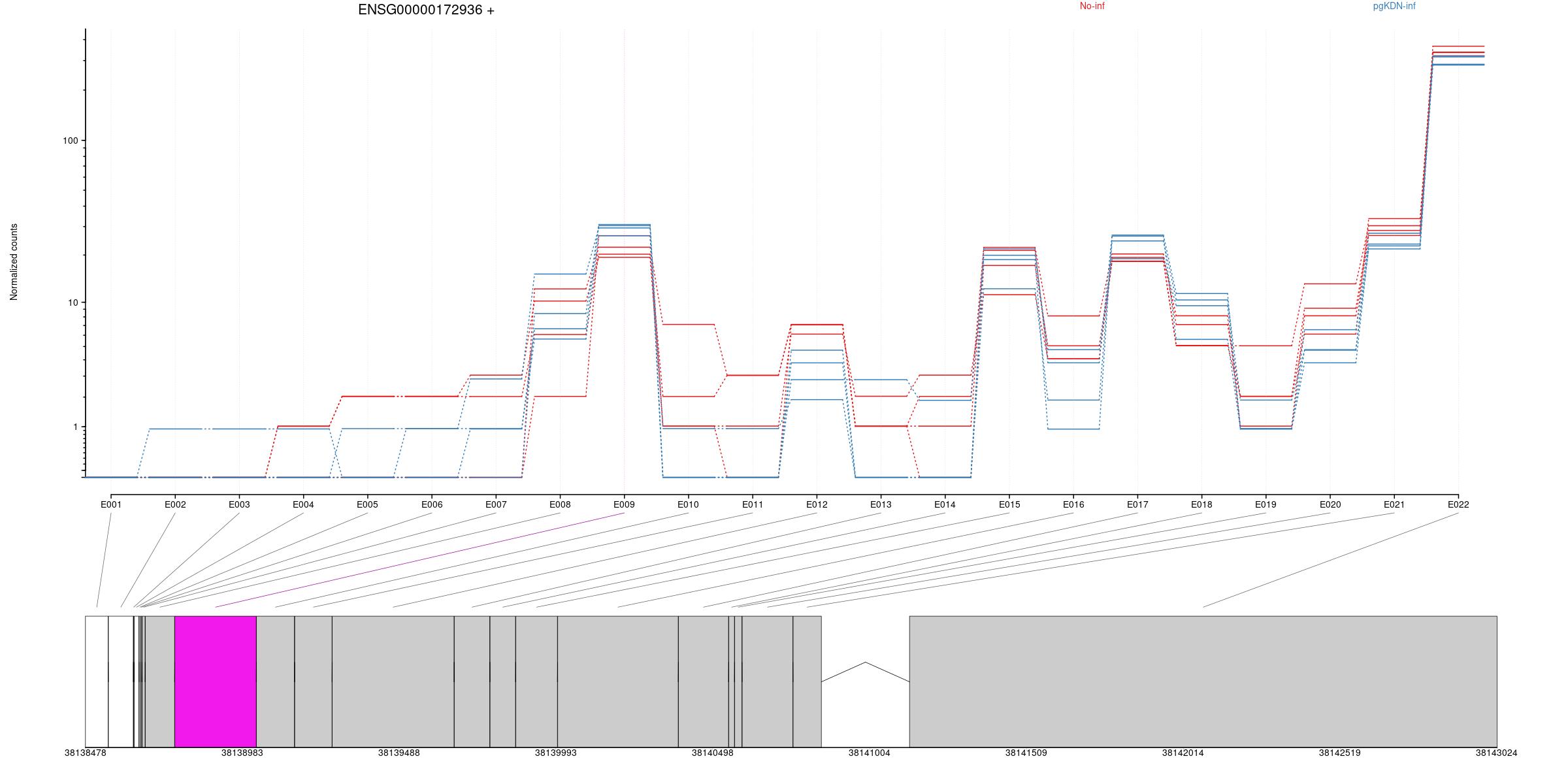Select exon label E013

pos(881,504)
